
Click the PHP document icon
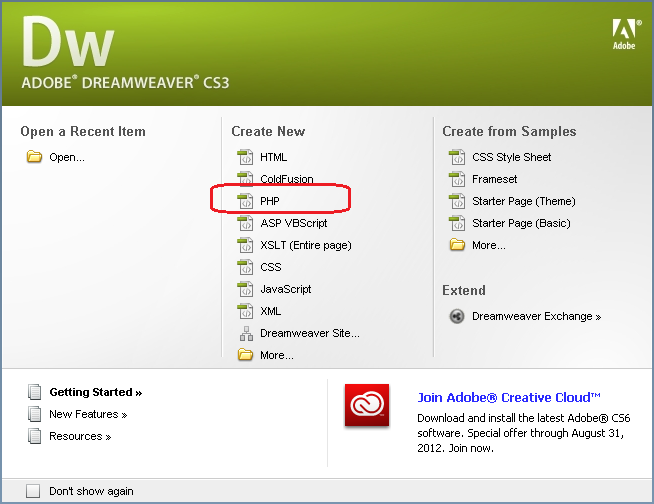coord(245,201)
